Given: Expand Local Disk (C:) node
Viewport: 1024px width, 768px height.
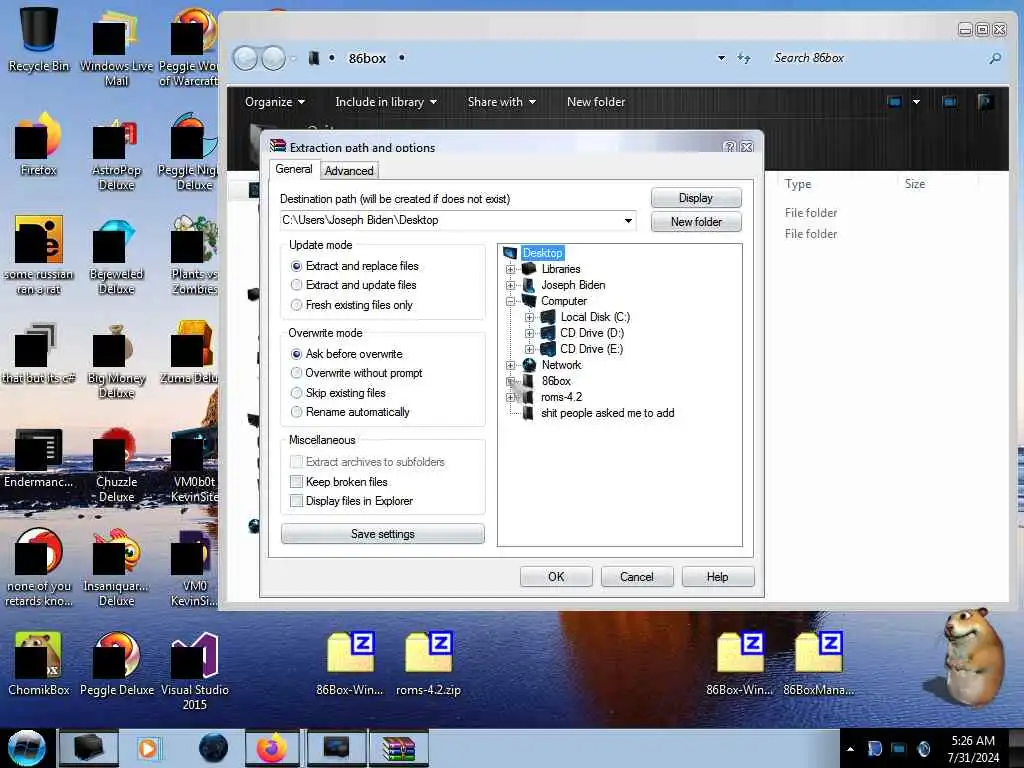Looking at the screenshot, I should pyautogui.click(x=530, y=317).
